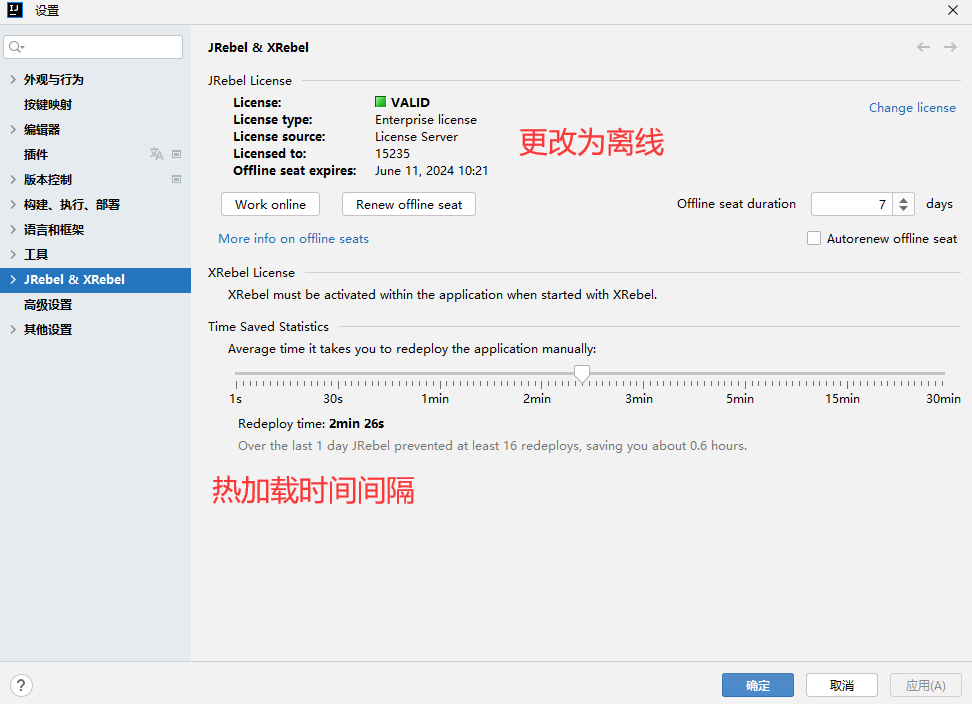Click the Work online button
This screenshot has width=972, height=704.
pyautogui.click(x=270, y=204)
